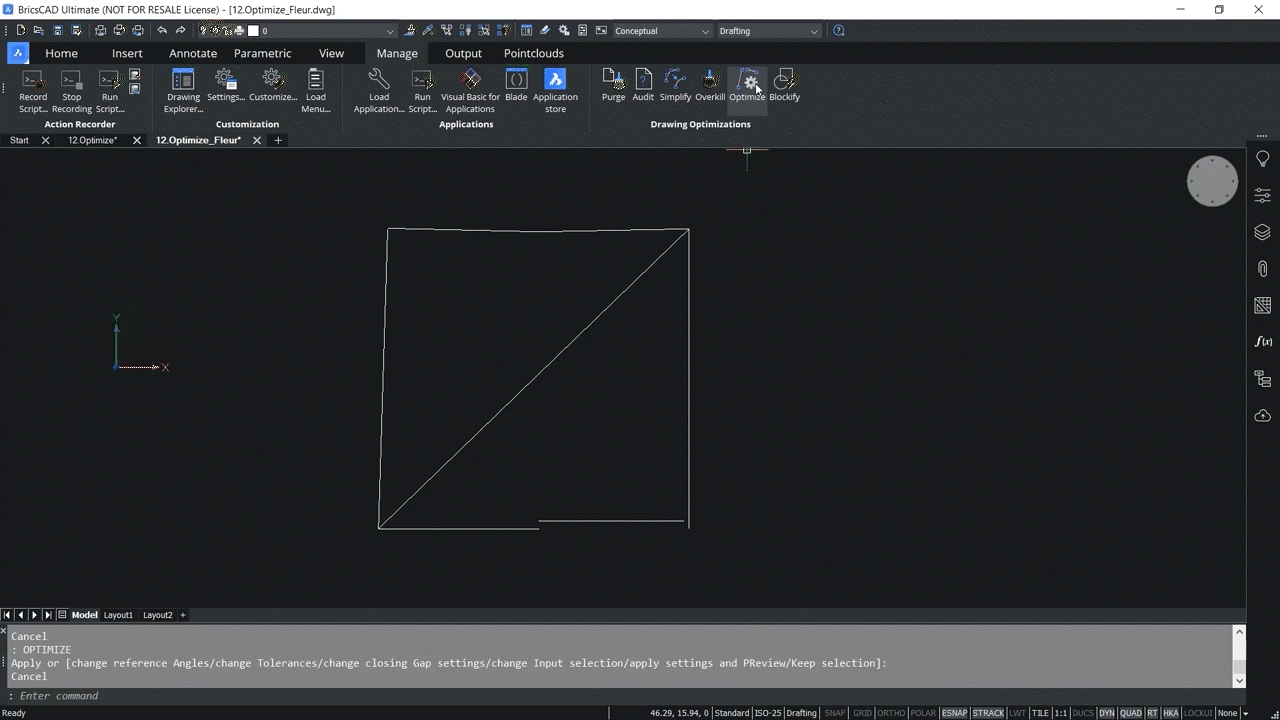Add a new document tab
Screen dimensions: 1280x720
click(x=278, y=140)
